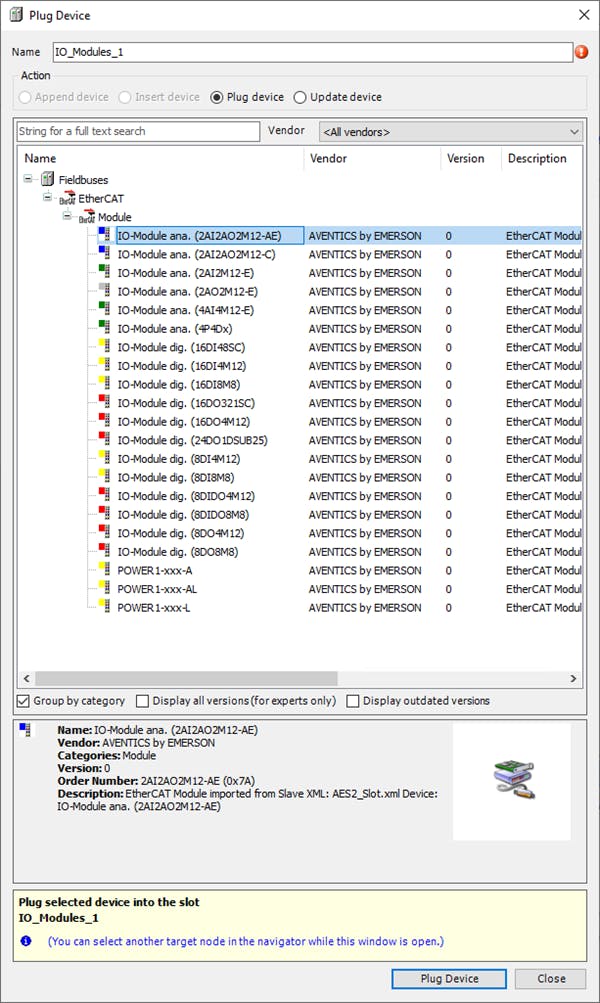Click the icon of POWER1-xxx-L module
The height and width of the screenshot is (1003, 600).
tap(104, 605)
